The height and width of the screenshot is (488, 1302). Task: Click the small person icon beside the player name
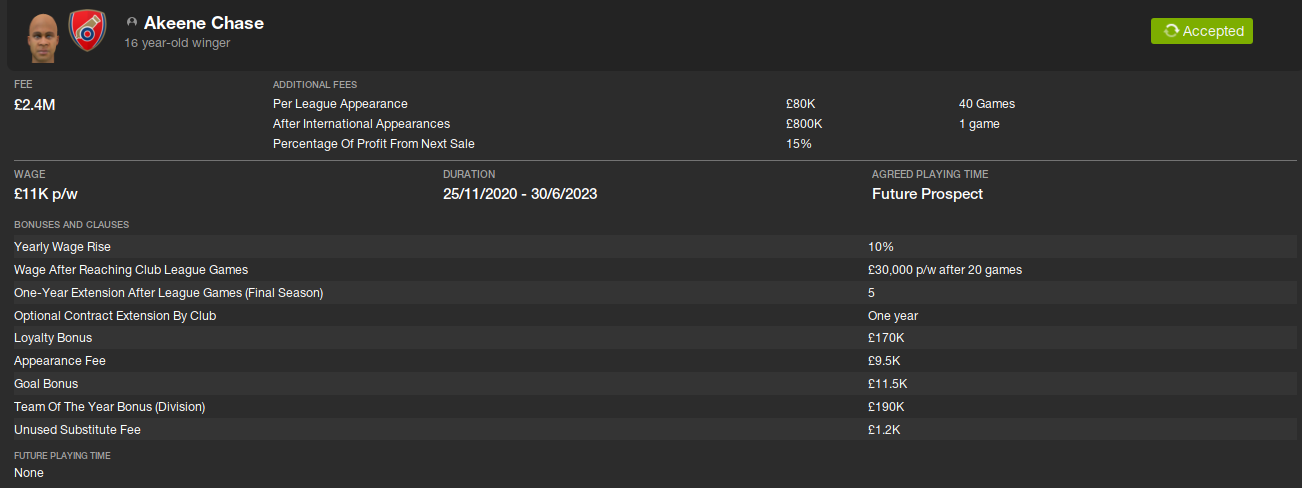[x=132, y=23]
